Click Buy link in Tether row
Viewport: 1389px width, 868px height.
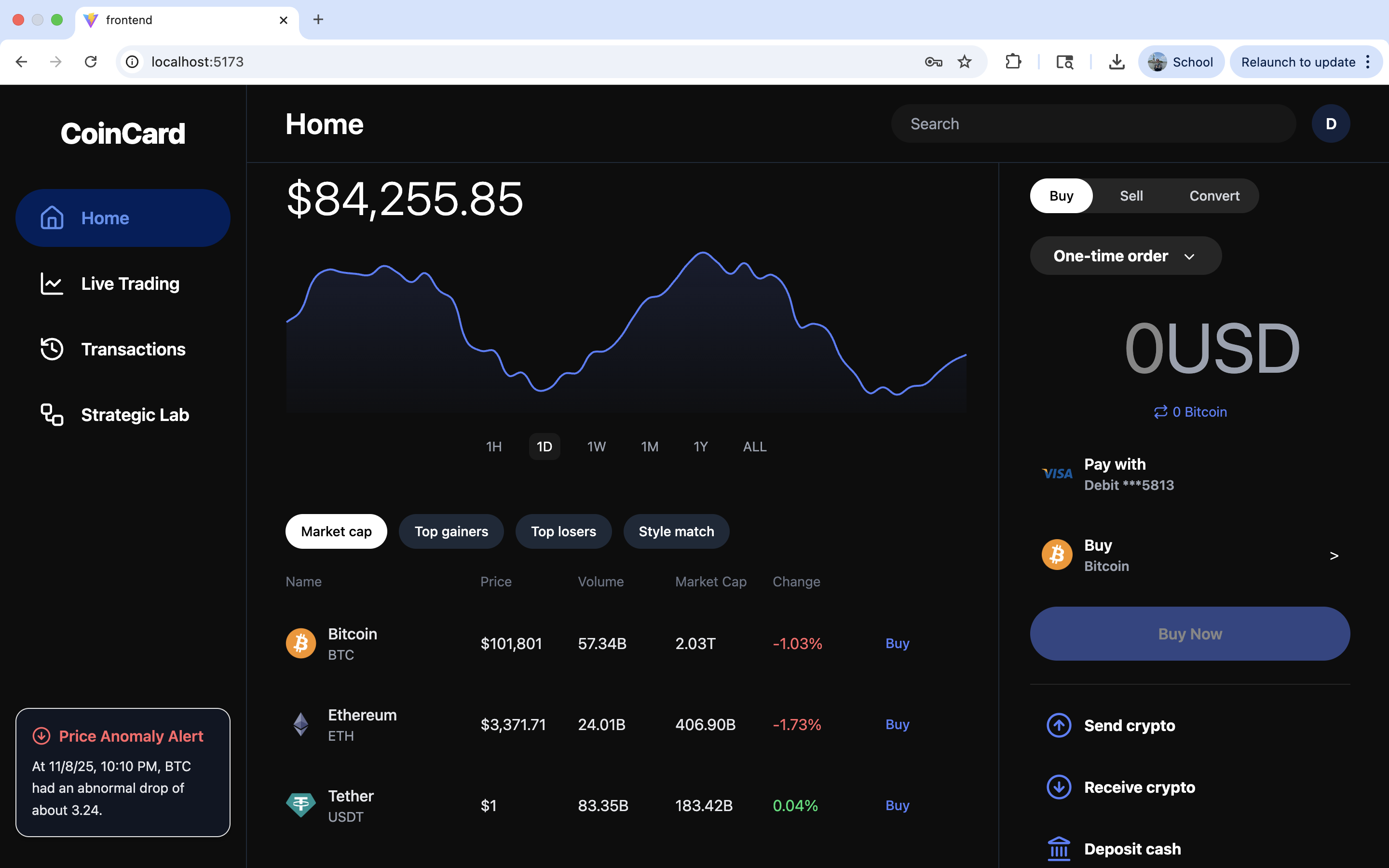(897, 805)
